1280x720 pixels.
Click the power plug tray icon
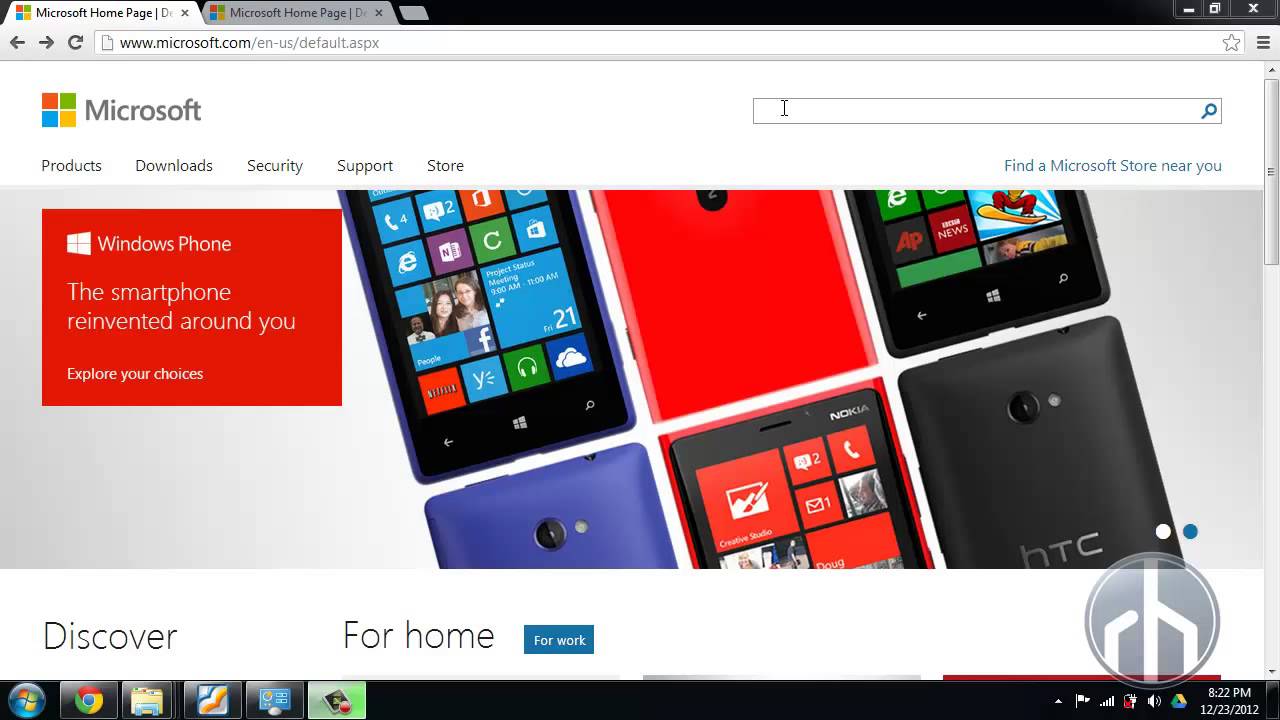[1130, 701]
